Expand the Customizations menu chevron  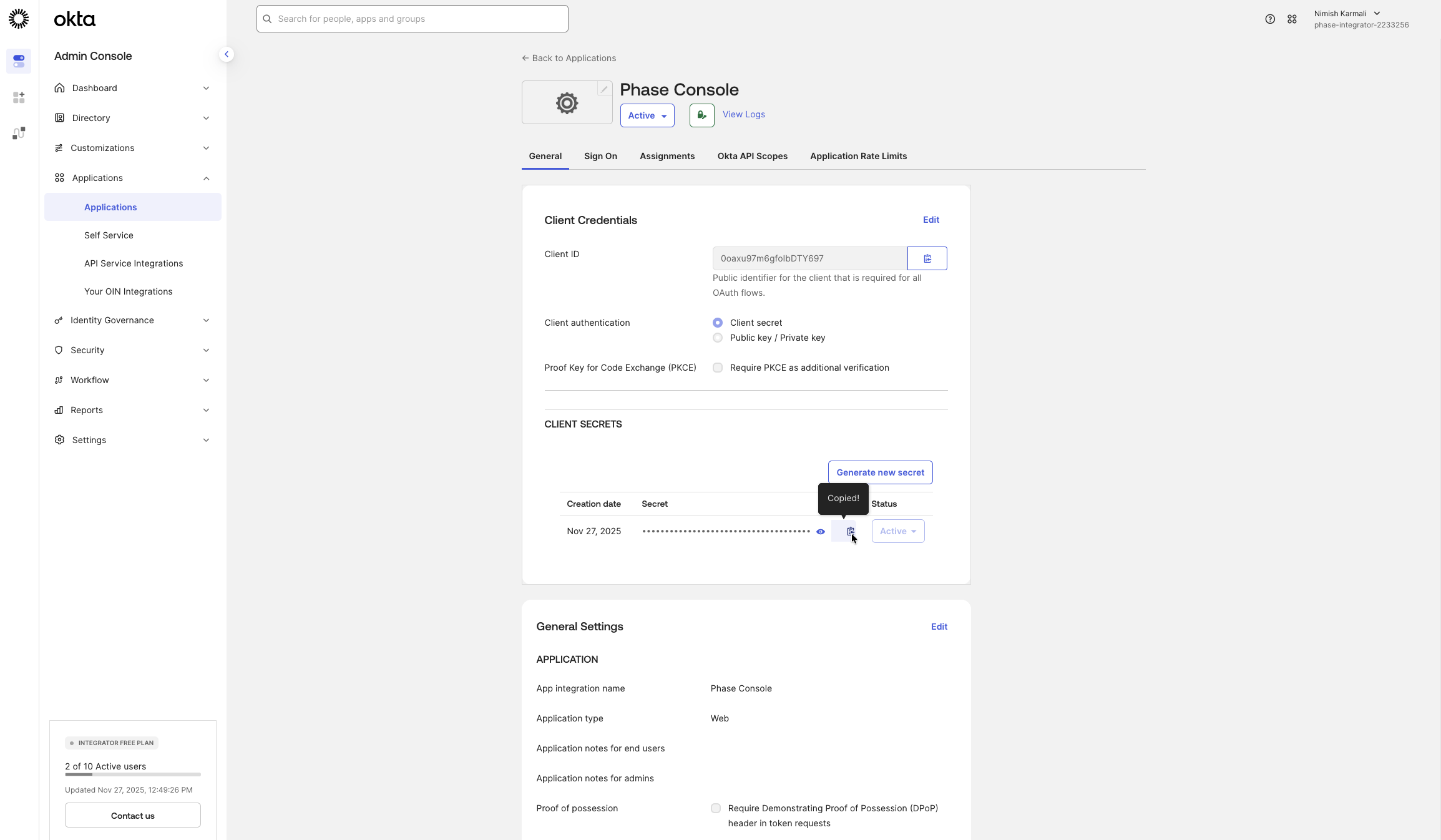click(x=206, y=148)
